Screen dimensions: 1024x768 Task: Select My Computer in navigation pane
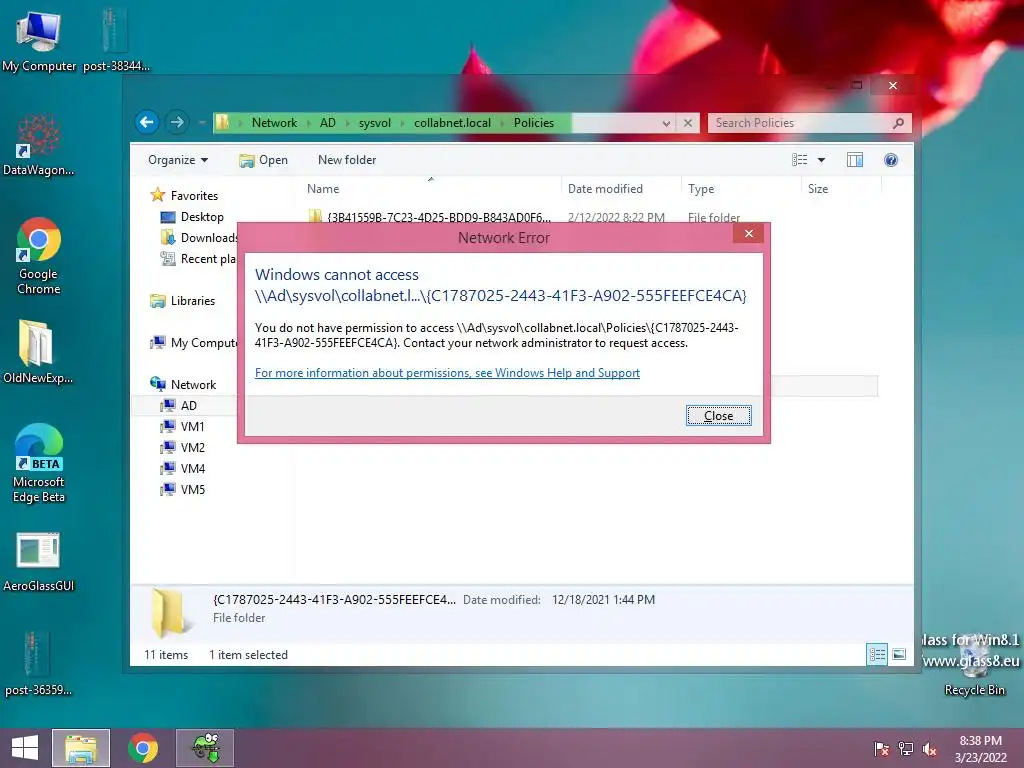pos(193,342)
